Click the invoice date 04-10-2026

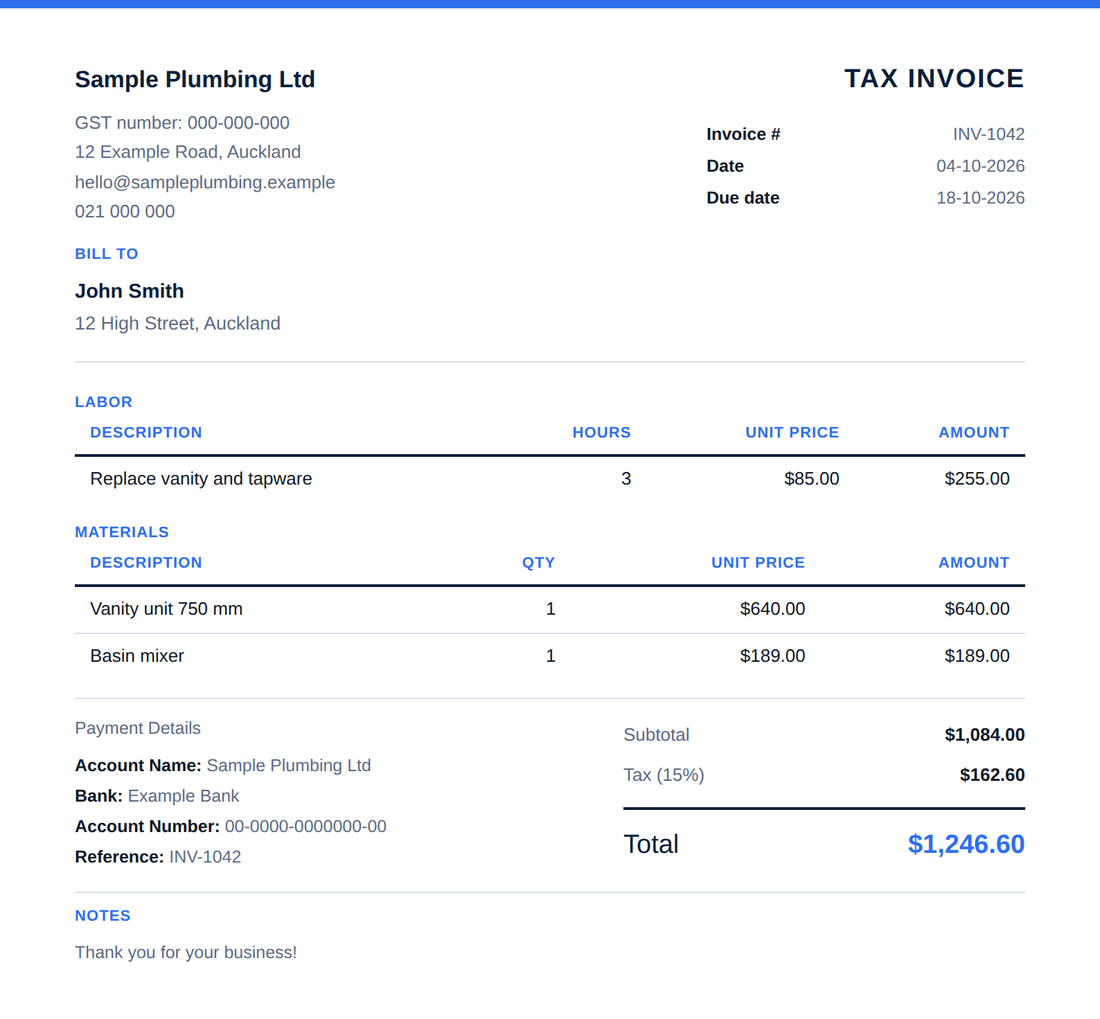(x=980, y=166)
